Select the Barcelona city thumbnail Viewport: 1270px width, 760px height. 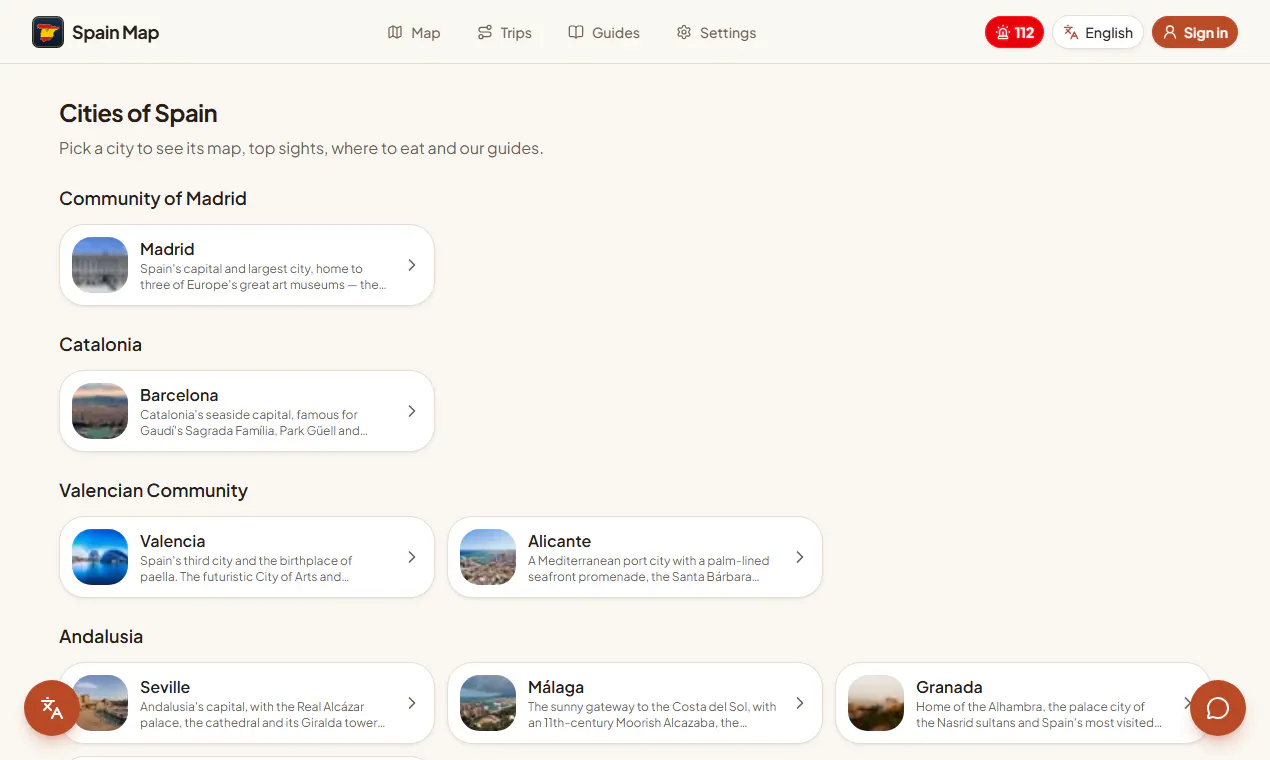[100, 411]
